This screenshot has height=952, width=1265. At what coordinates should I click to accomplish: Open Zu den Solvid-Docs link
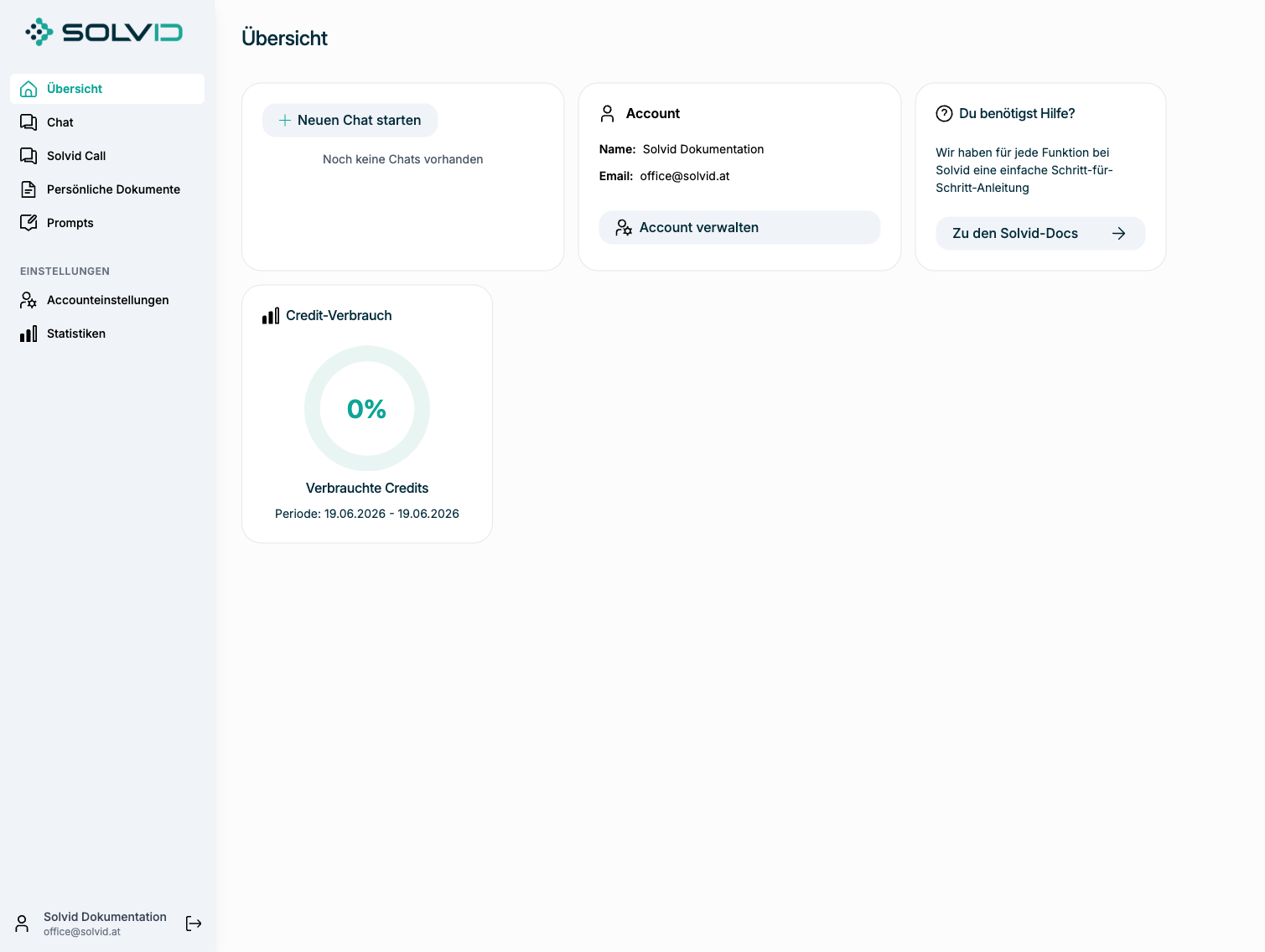(x=1040, y=234)
